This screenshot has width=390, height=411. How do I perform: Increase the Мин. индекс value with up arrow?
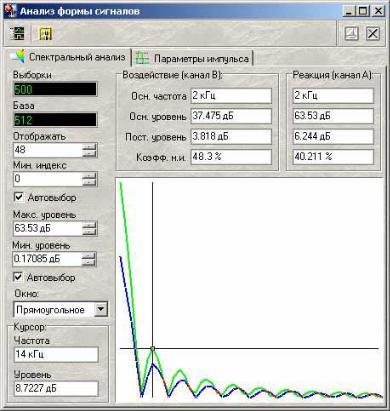pyautogui.click(x=89, y=176)
